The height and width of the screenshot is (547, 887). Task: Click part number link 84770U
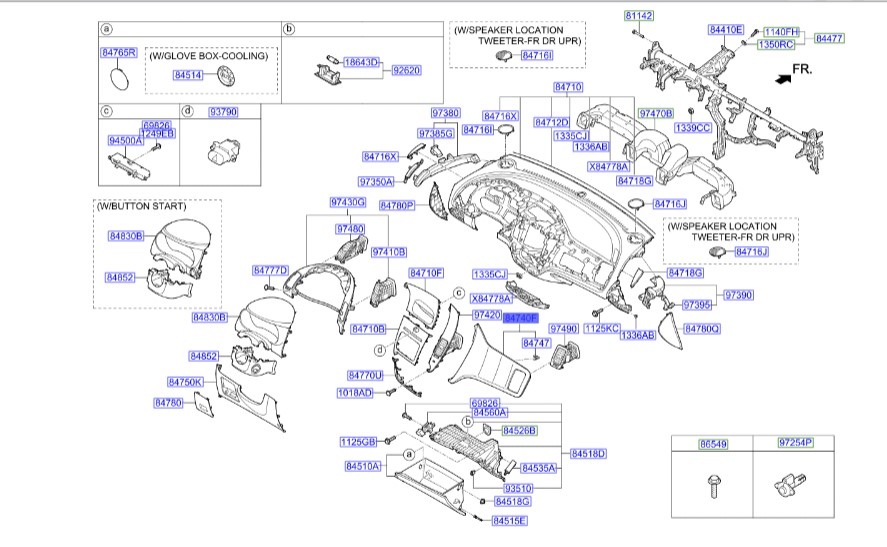[x=365, y=375]
